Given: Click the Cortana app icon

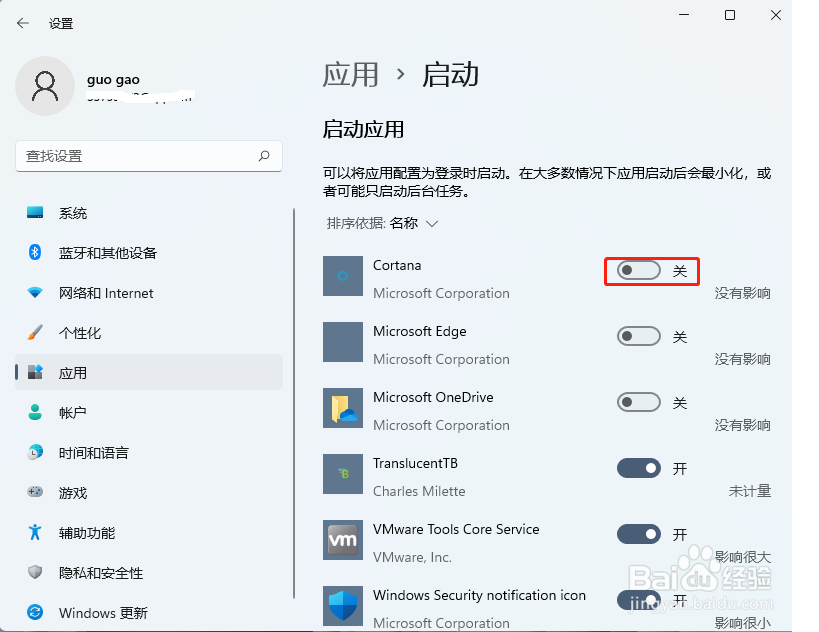Looking at the screenshot, I should click(343, 276).
